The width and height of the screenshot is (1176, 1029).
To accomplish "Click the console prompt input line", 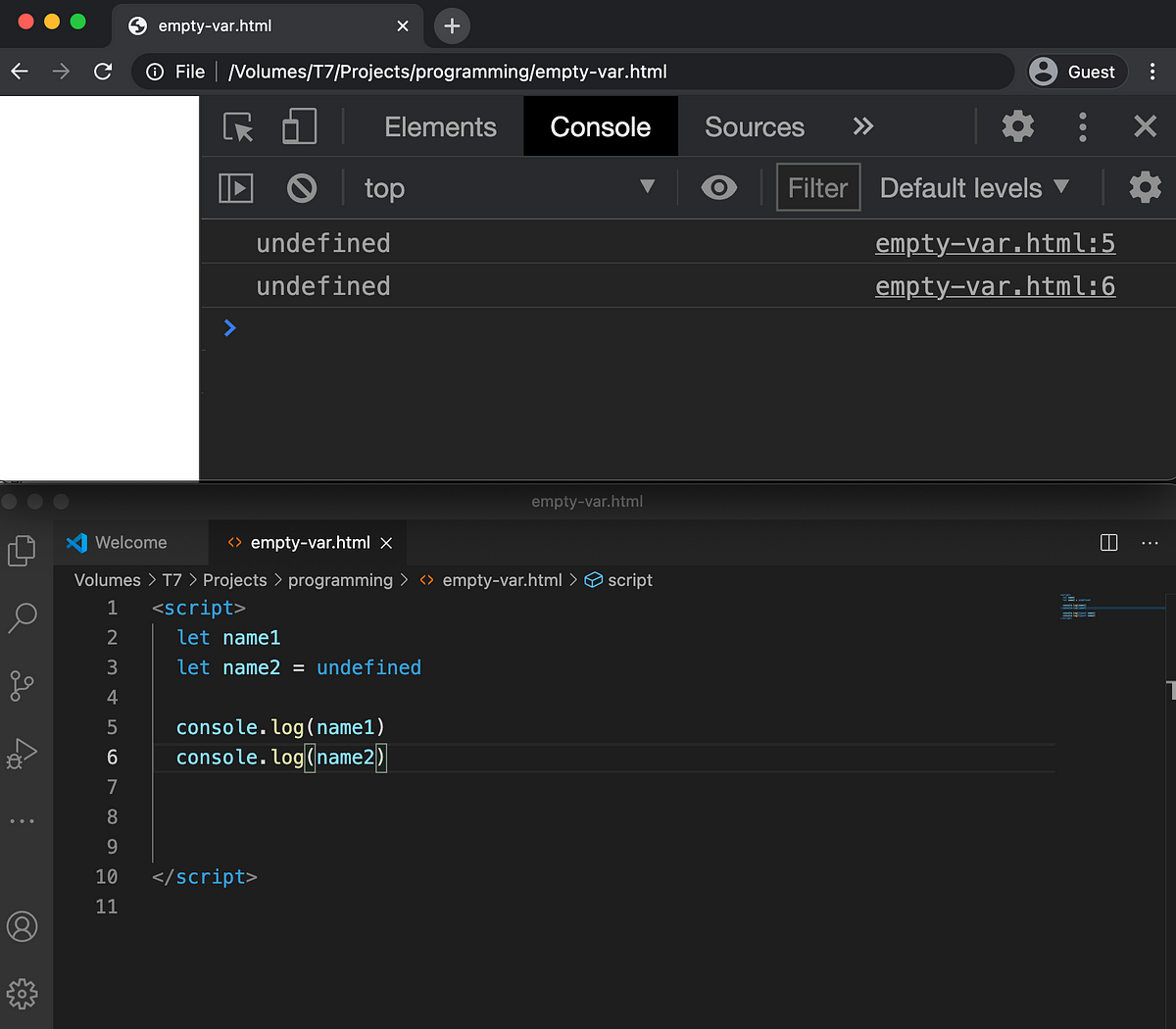I will pyautogui.click(x=686, y=327).
